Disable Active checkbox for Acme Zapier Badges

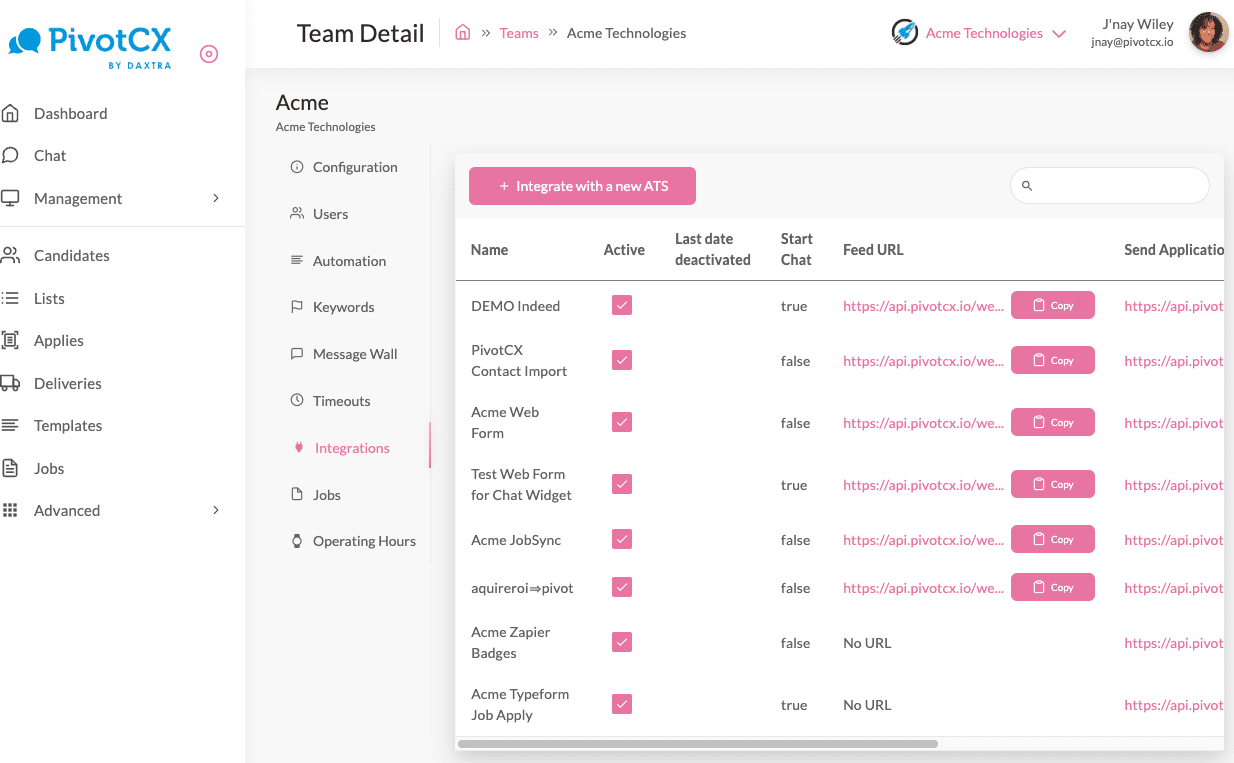[622, 642]
